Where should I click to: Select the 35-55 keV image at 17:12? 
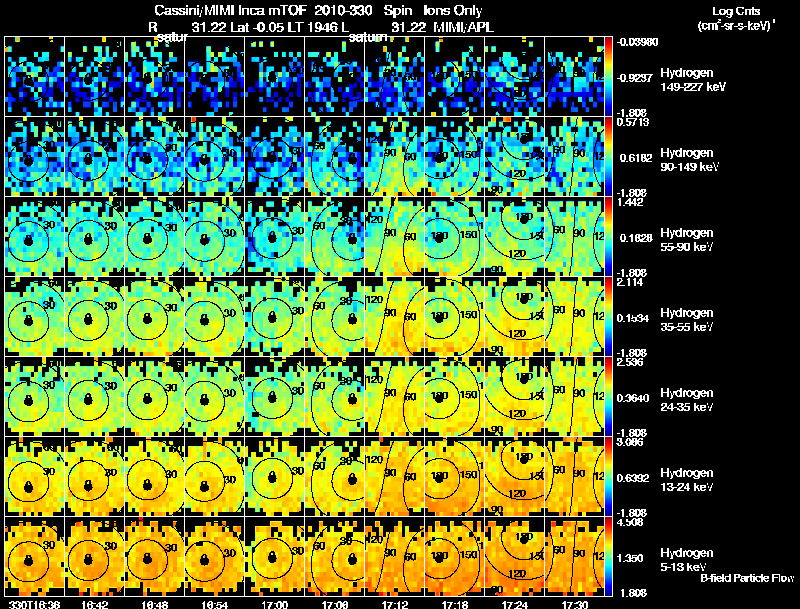(x=394, y=316)
